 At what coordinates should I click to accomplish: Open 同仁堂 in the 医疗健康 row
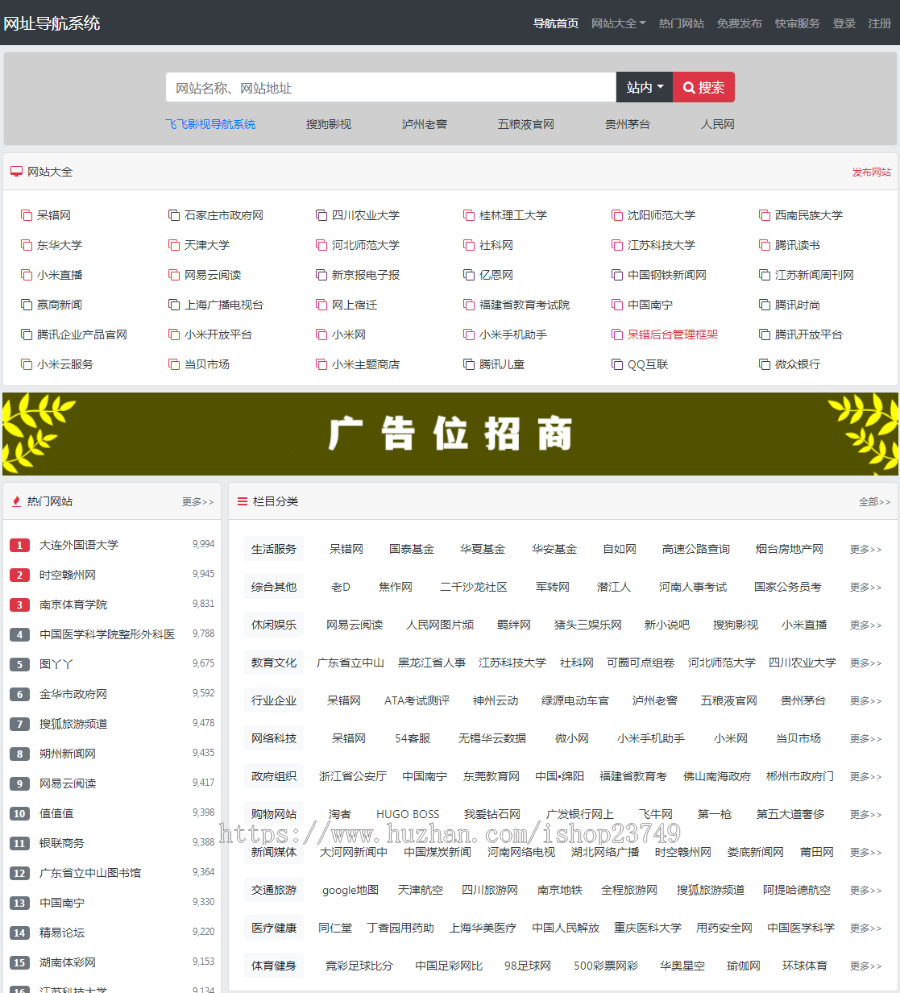[x=335, y=928]
